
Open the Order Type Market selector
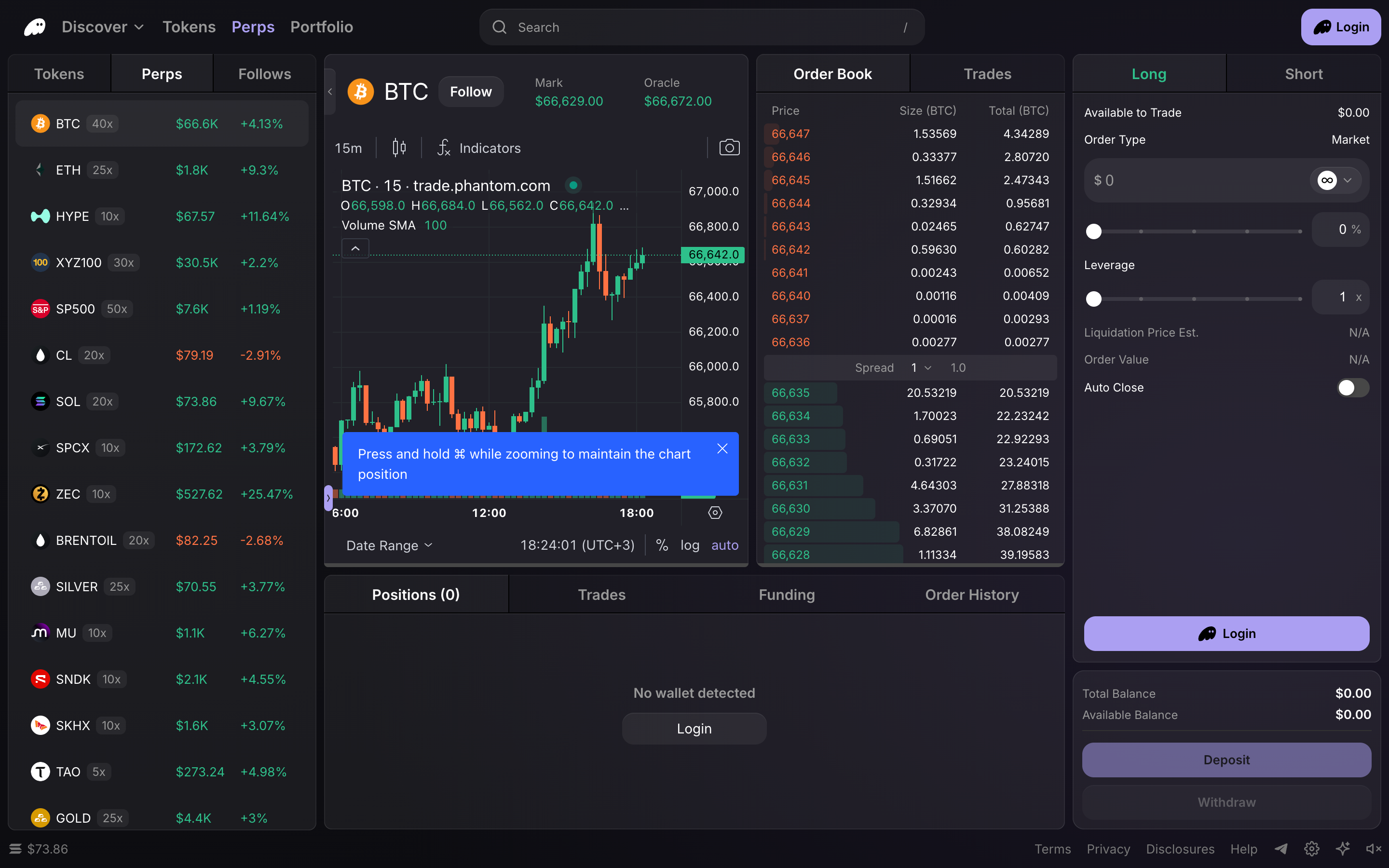click(1350, 139)
